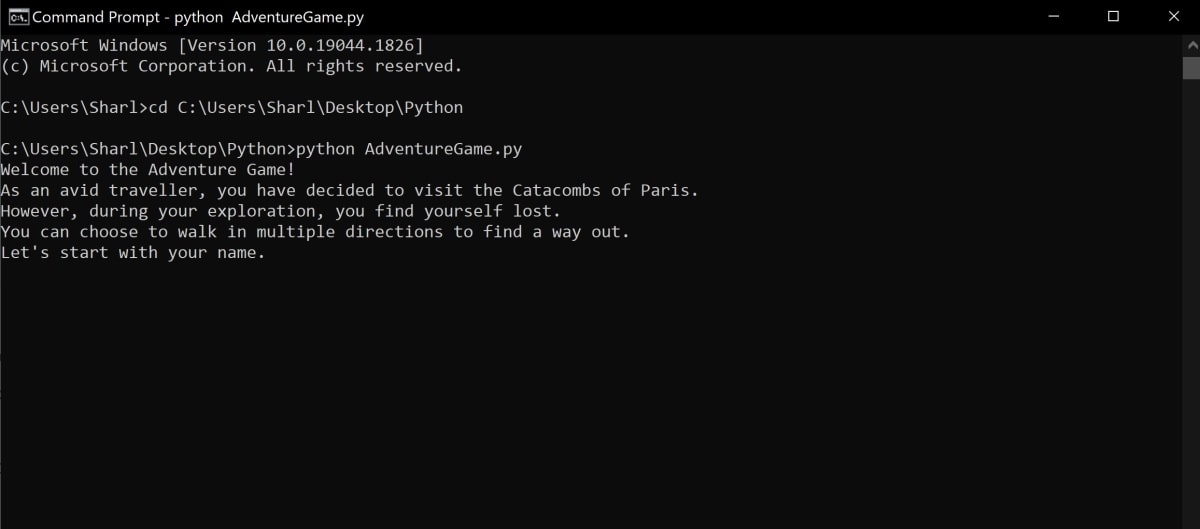Click the 'However, during your exploration' line
This screenshot has height=529, width=1200.
pyautogui.click(x=281, y=211)
